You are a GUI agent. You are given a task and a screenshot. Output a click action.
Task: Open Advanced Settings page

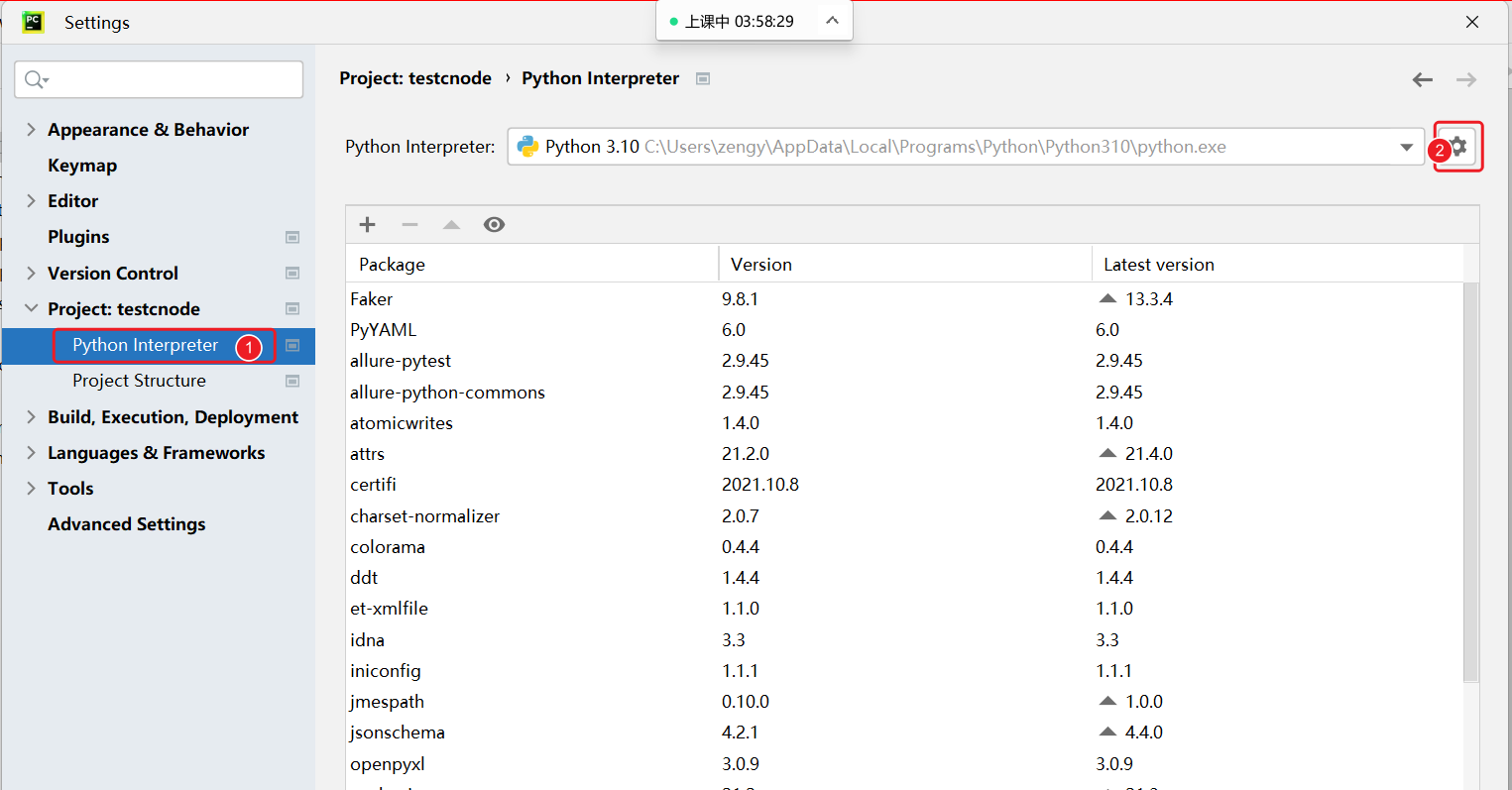(x=127, y=524)
